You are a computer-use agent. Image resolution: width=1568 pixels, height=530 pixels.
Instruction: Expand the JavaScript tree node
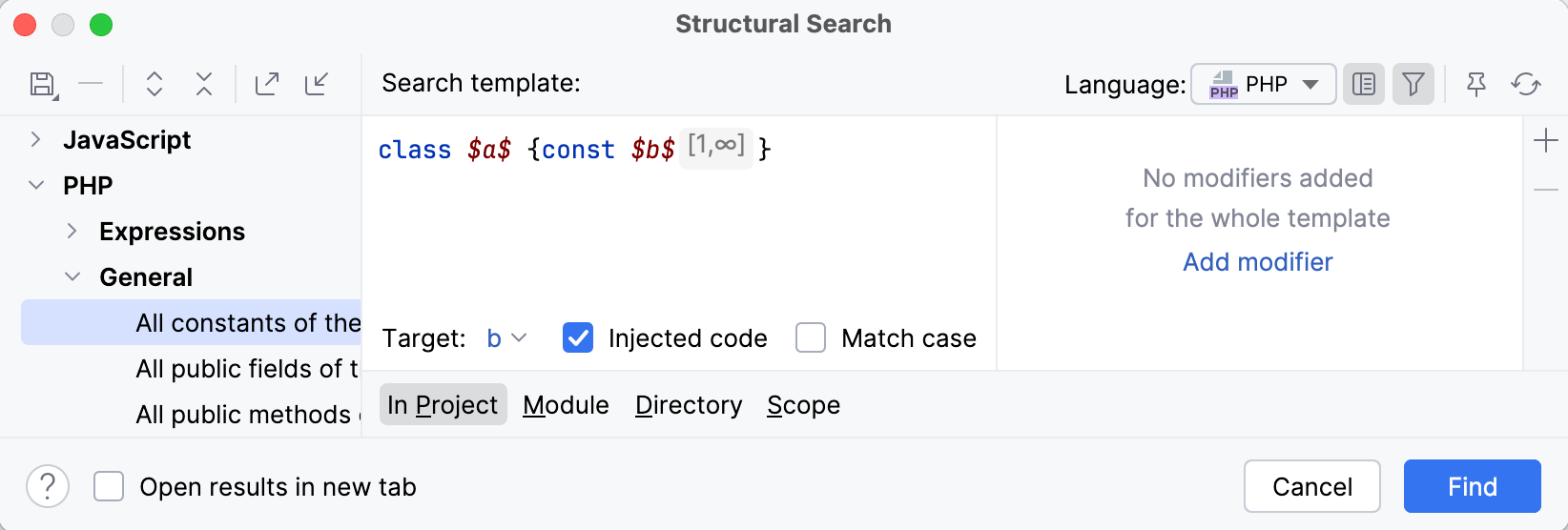36,140
